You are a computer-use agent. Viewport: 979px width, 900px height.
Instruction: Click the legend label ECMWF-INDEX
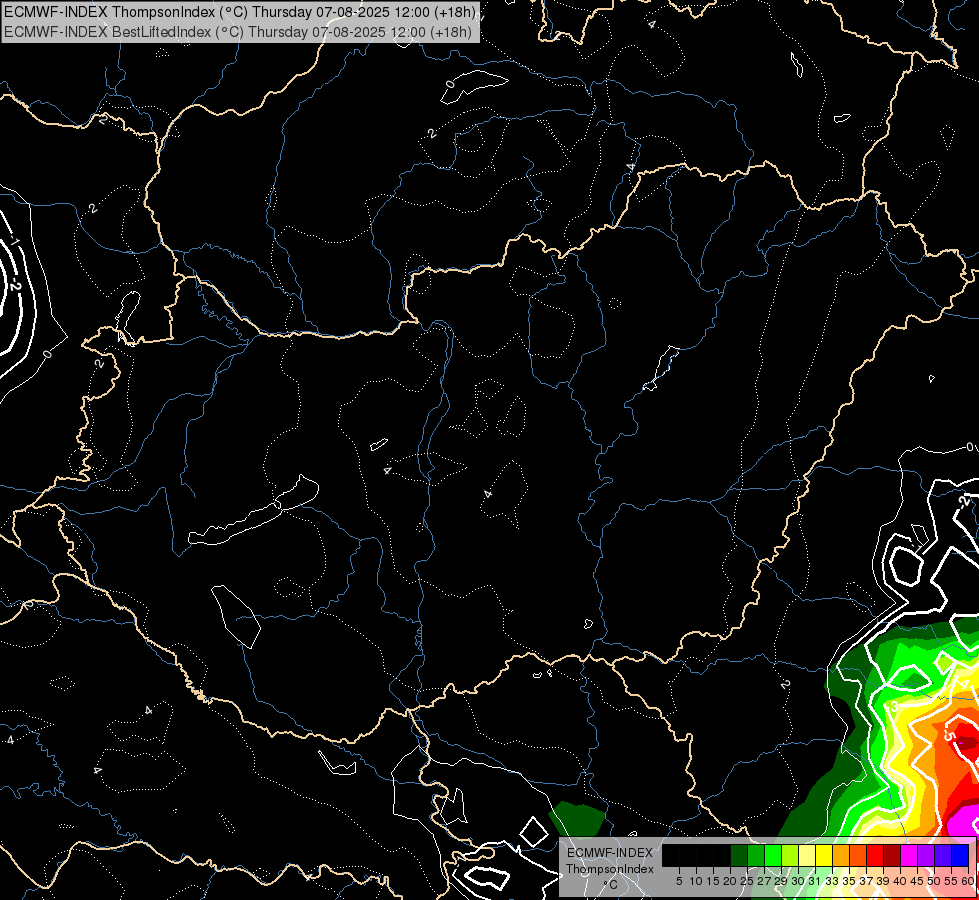click(610, 853)
